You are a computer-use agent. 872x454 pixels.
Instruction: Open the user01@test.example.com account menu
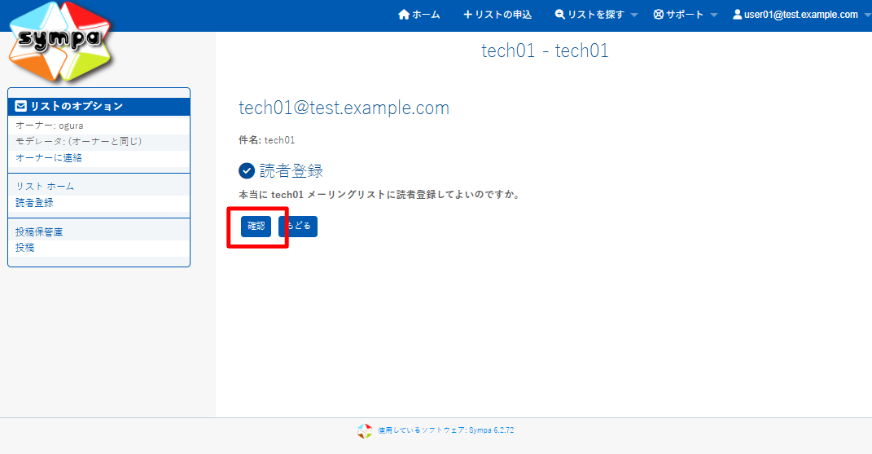point(801,14)
